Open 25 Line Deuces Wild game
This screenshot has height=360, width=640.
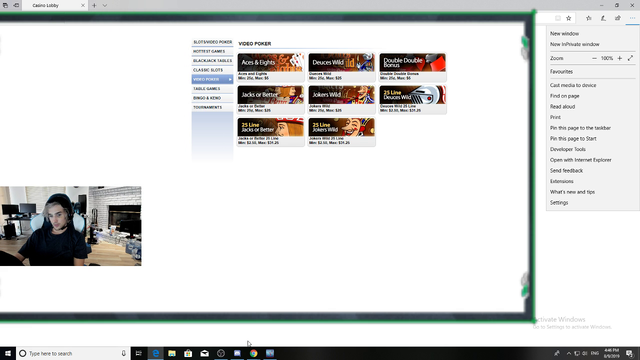[412, 99]
